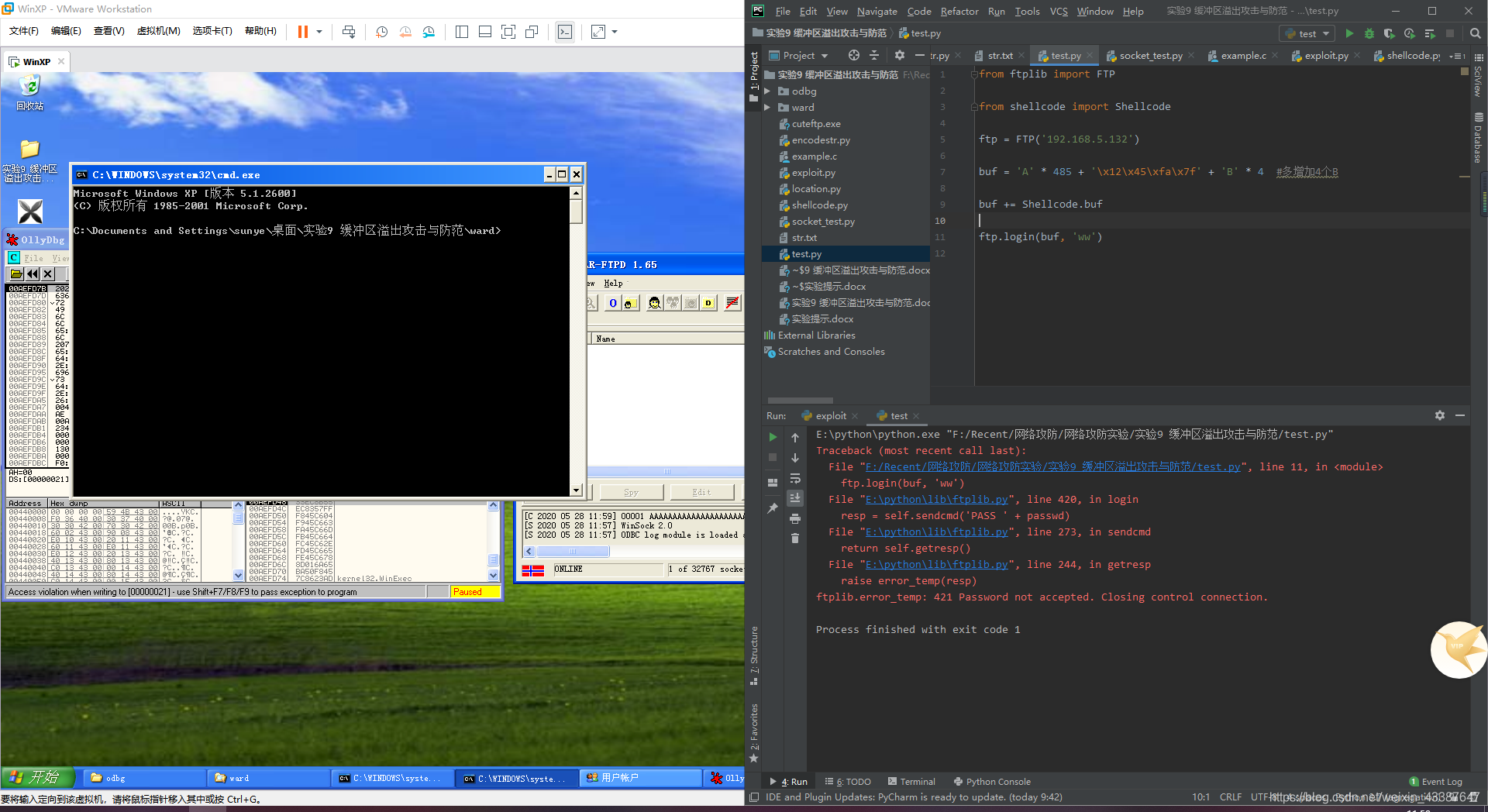Viewport: 1488px width, 812px height.
Task: Click the Down the stack trace arrow
Action: [794, 458]
